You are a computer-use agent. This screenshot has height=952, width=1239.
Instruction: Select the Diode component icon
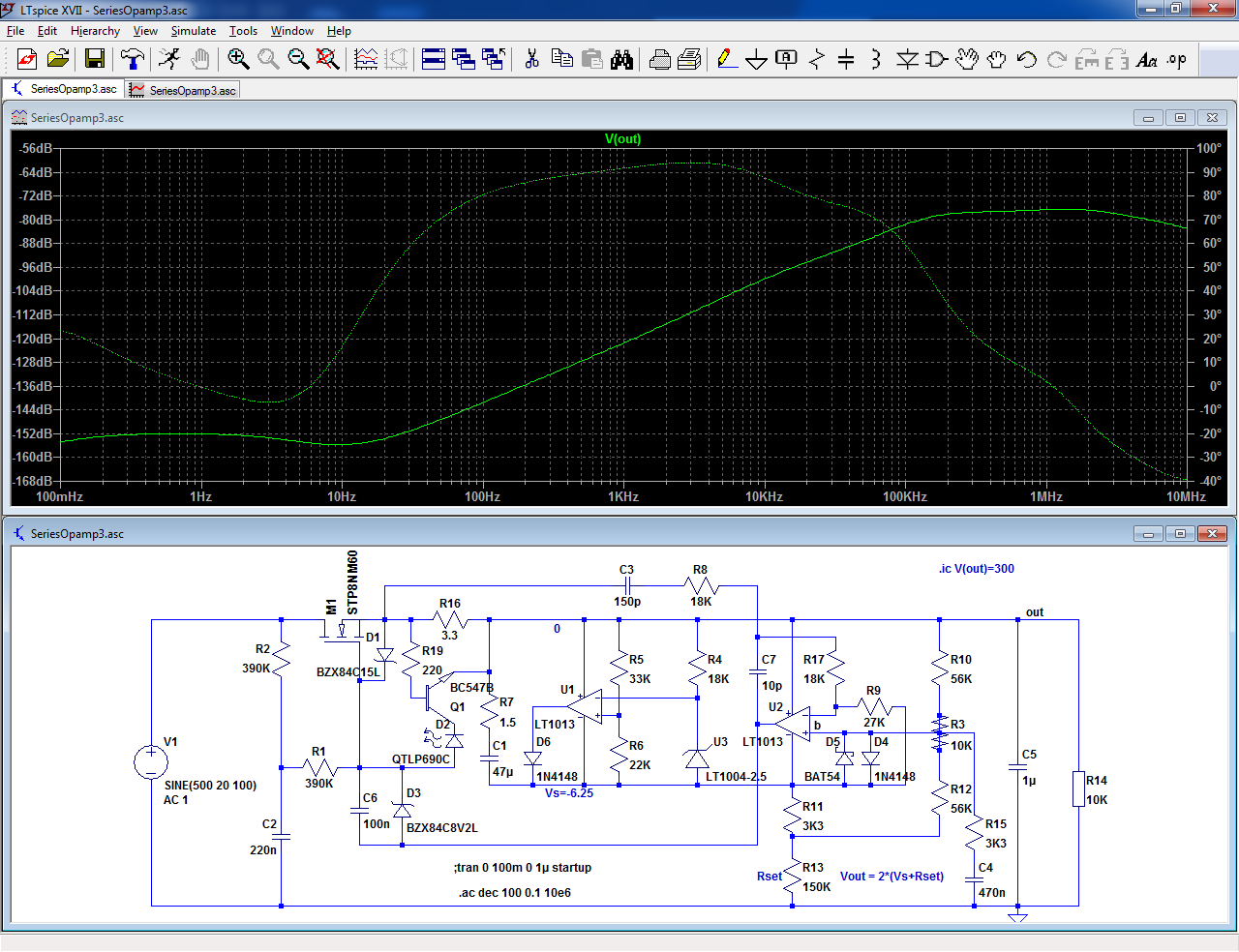tap(907, 59)
